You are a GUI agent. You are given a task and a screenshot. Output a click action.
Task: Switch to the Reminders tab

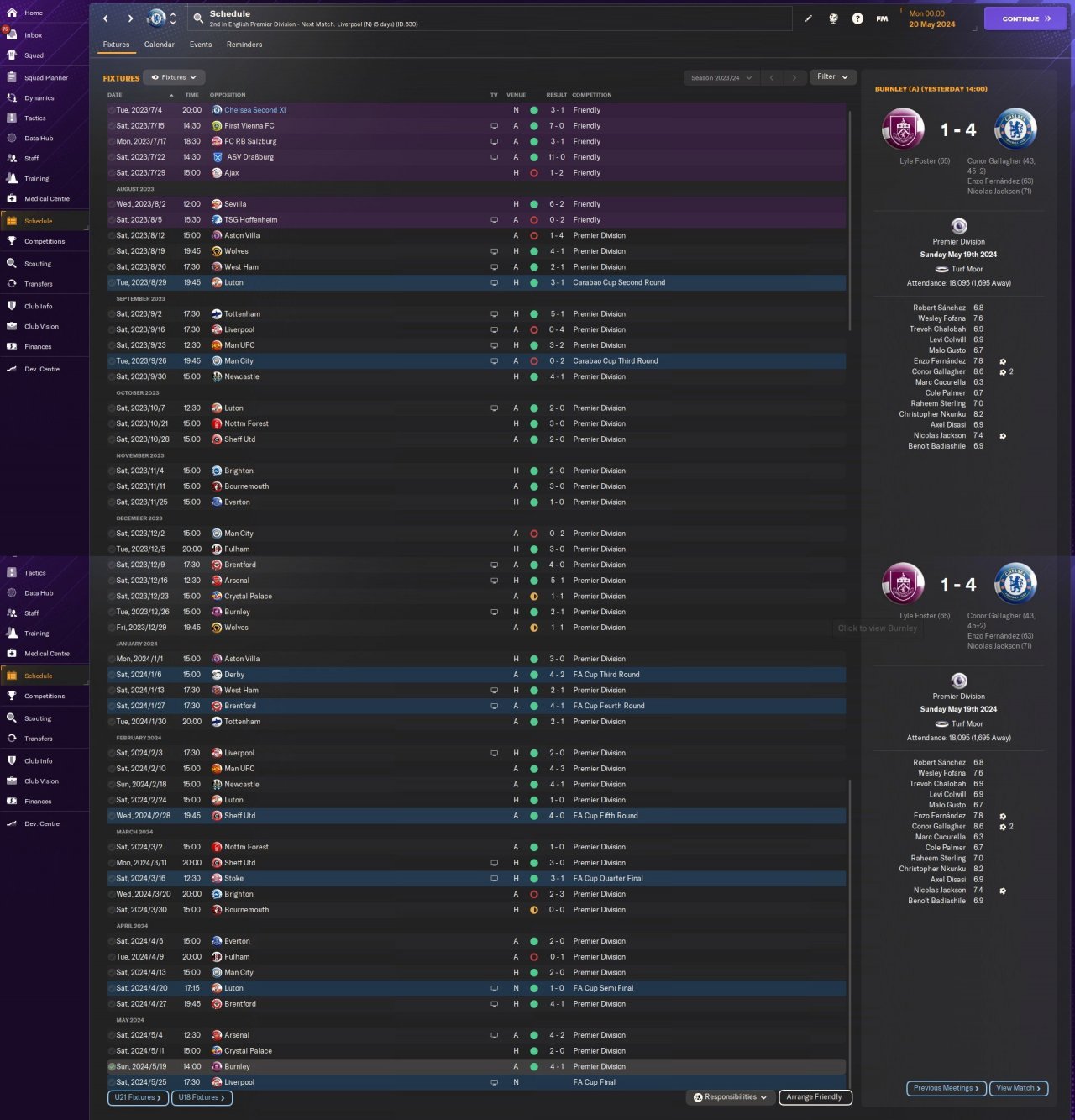(244, 45)
